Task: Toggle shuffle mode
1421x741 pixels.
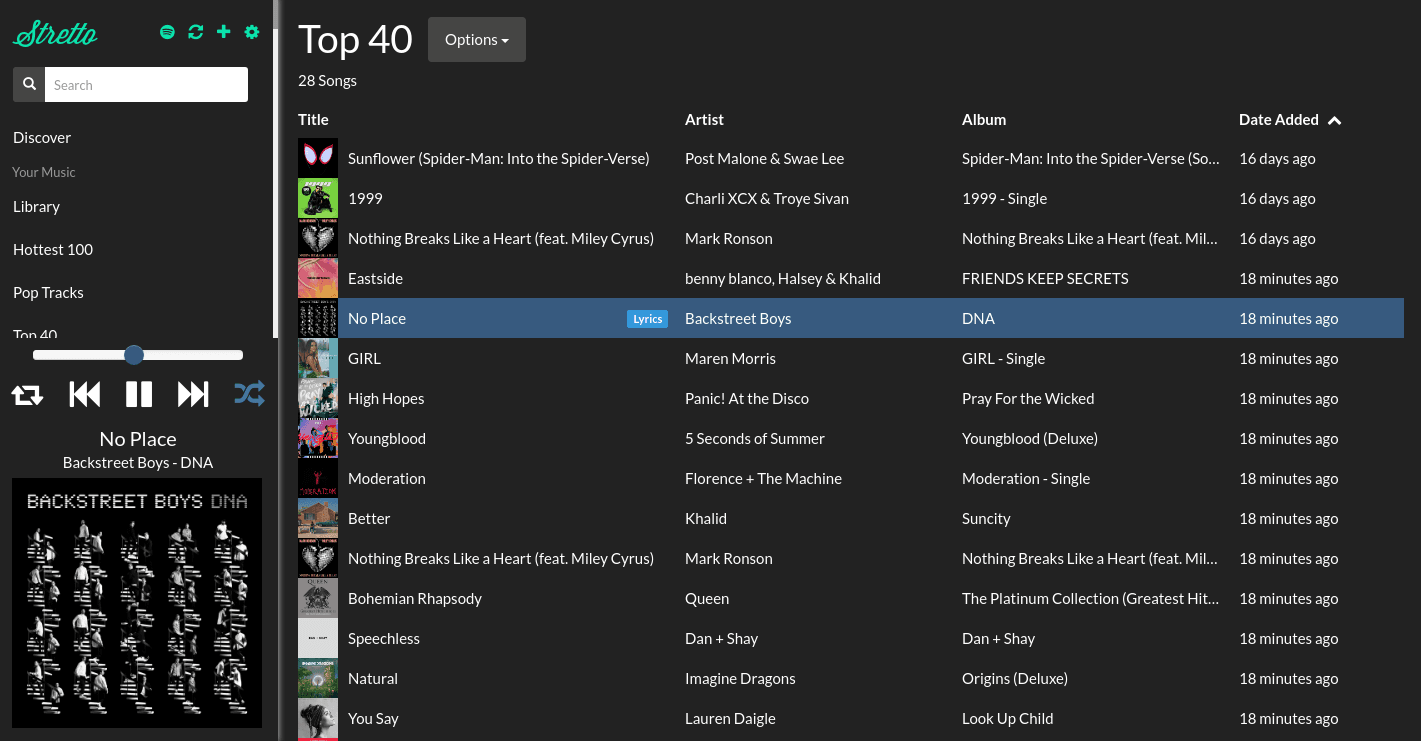Action: click(x=249, y=394)
